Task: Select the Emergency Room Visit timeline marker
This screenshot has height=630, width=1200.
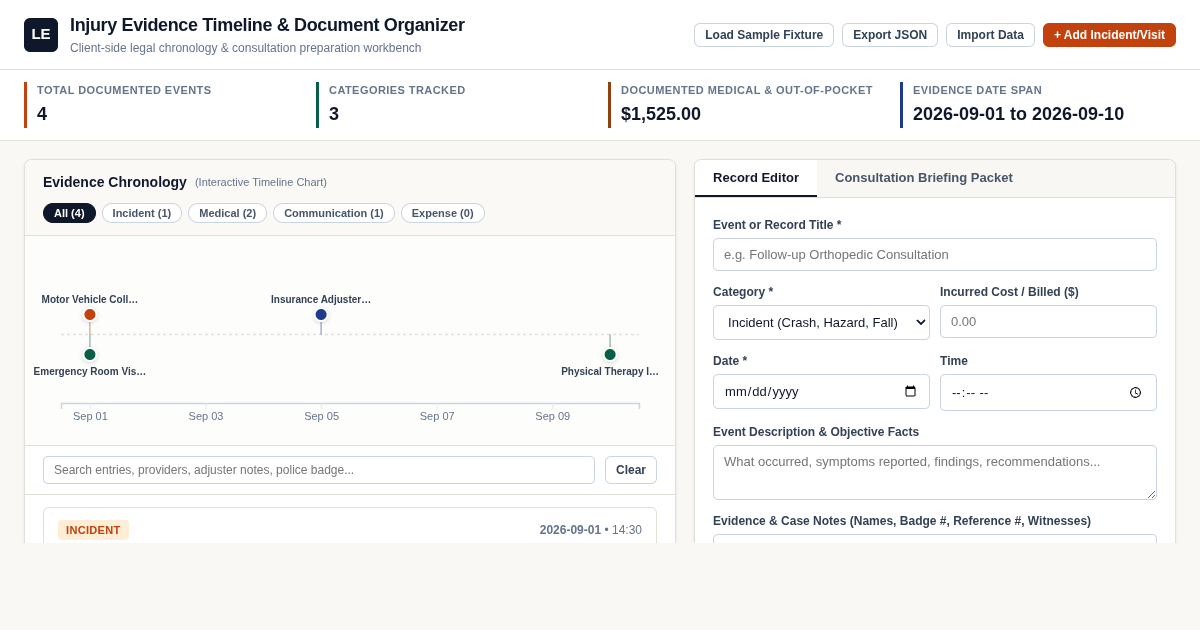Action: [90, 354]
